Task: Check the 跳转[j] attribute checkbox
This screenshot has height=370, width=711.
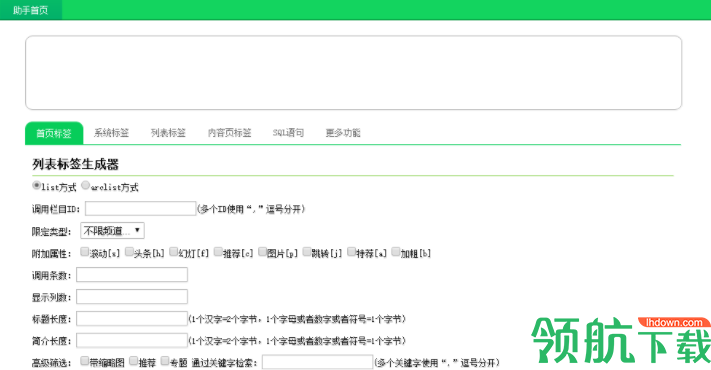Action: 307,252
